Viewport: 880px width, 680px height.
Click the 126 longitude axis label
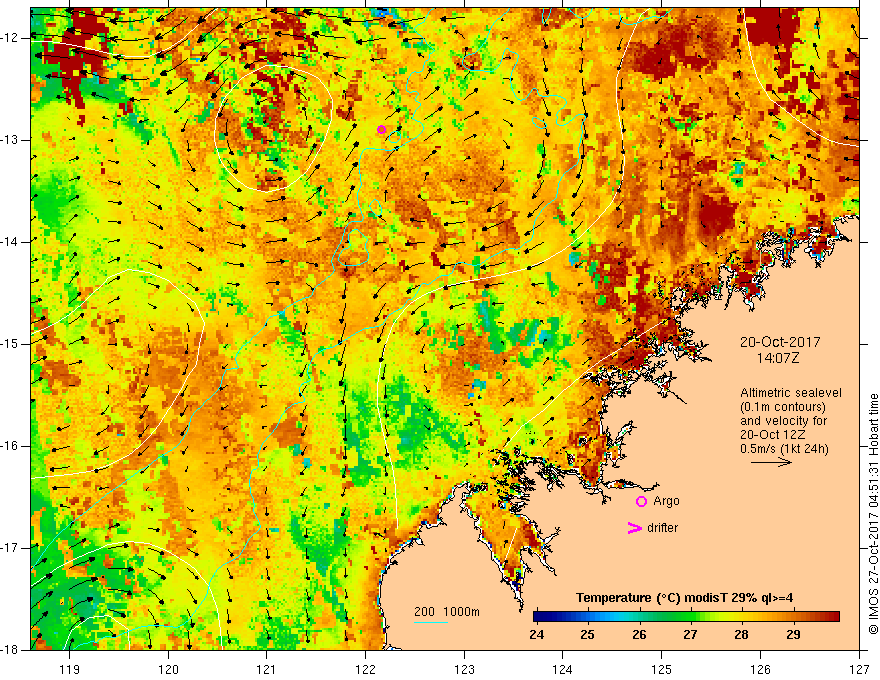point(760,669)
